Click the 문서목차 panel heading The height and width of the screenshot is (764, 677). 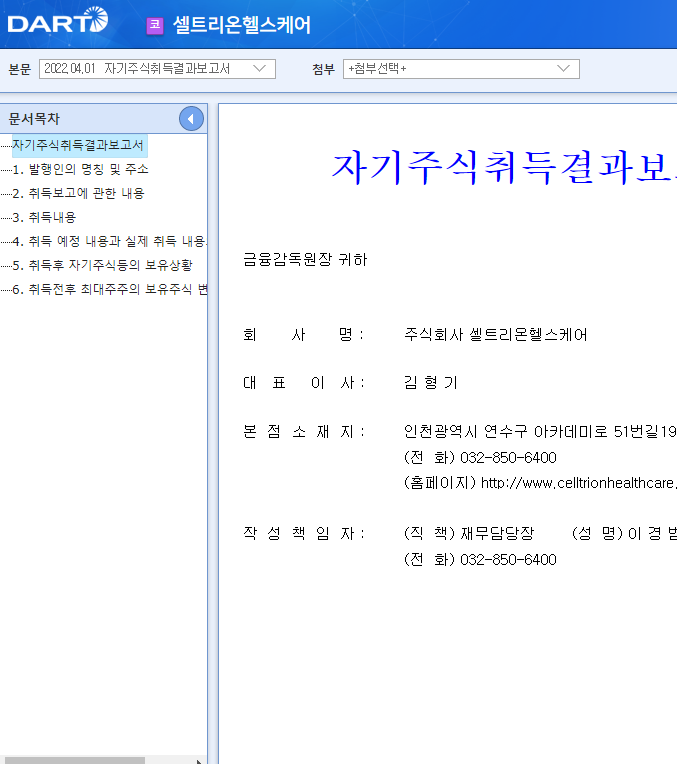34,118
